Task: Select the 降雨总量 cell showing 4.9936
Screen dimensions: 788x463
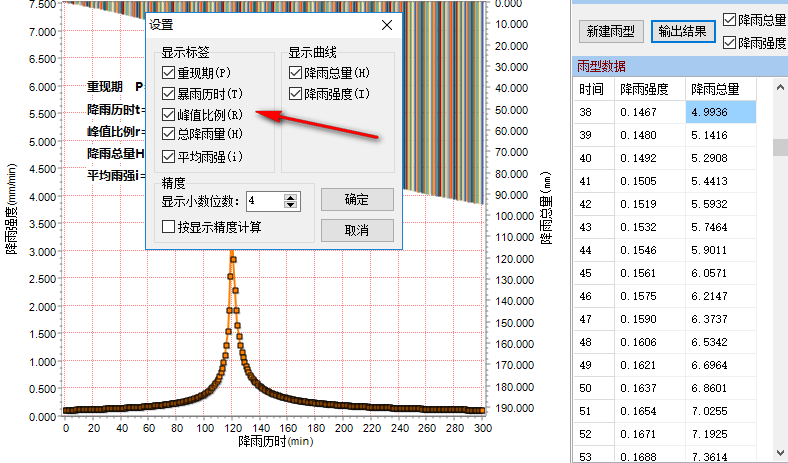Action: click(x=720, y=114)
